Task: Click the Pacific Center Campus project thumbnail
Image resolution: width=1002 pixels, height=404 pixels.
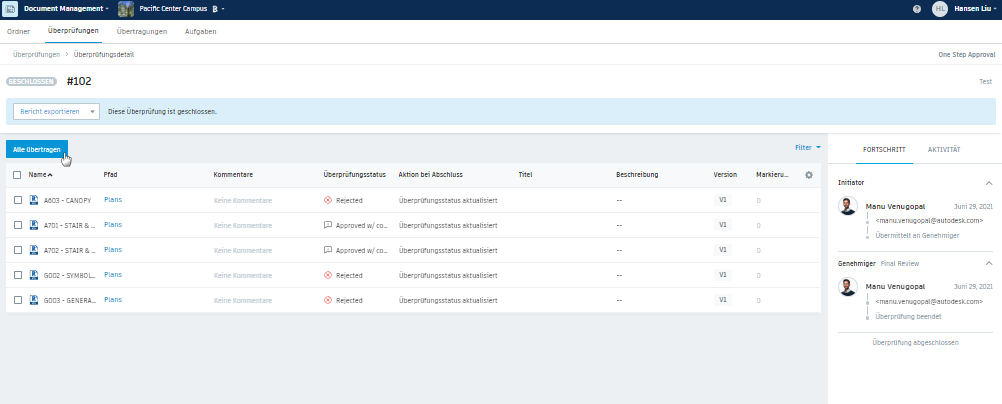Action: coord(126,9)
